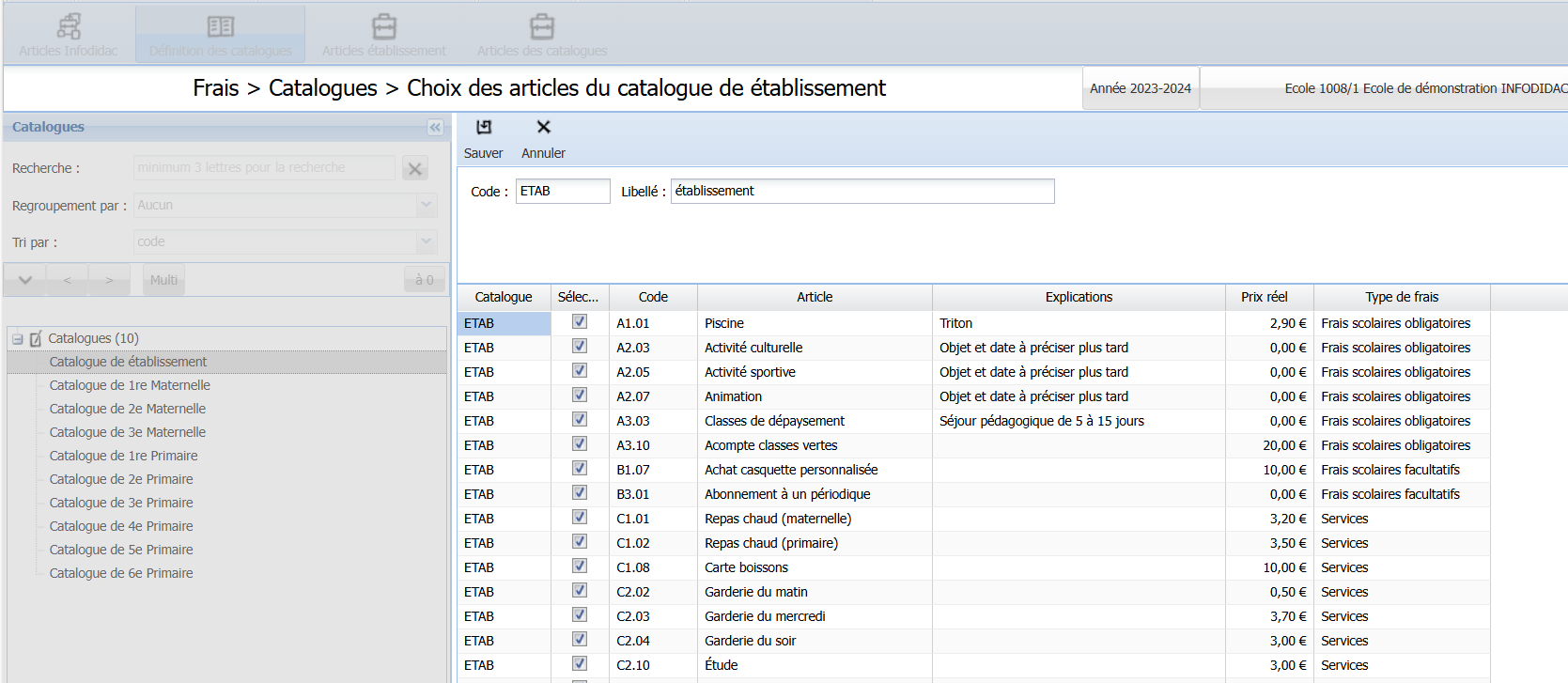Click the Triton explanation cell
This screenshot has height=683, width=1568.
1079,323
